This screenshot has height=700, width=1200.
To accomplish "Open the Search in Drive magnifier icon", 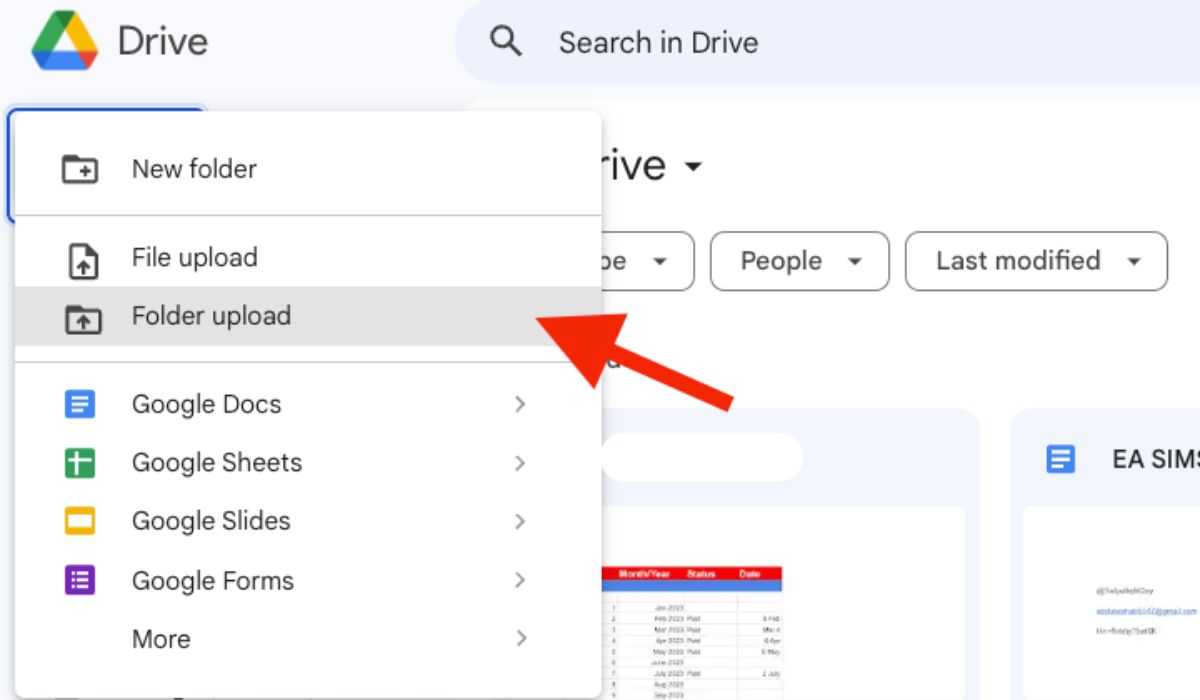I will click(505, 41).
